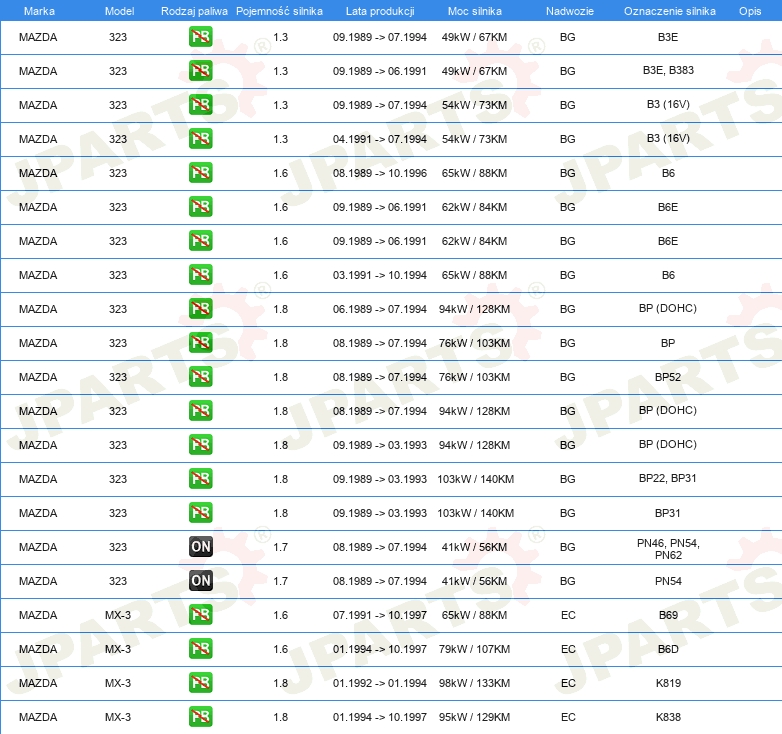Click the 103kW / 140KM value in the BP31 row
Image resolution: width=782 pixels, height=734 pixels.
point(475,513)
